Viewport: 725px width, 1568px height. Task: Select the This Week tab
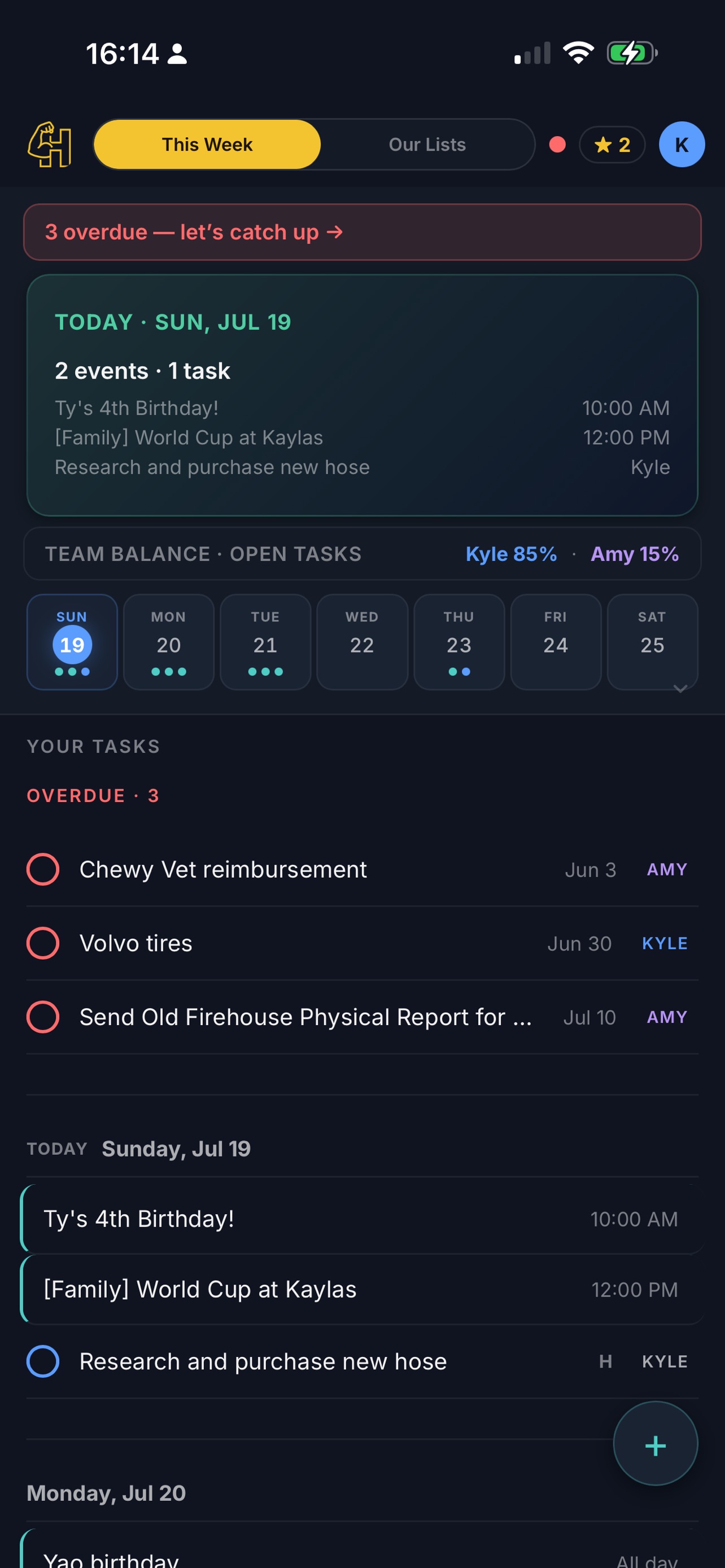pyautogui.click(x=207, y=144)
